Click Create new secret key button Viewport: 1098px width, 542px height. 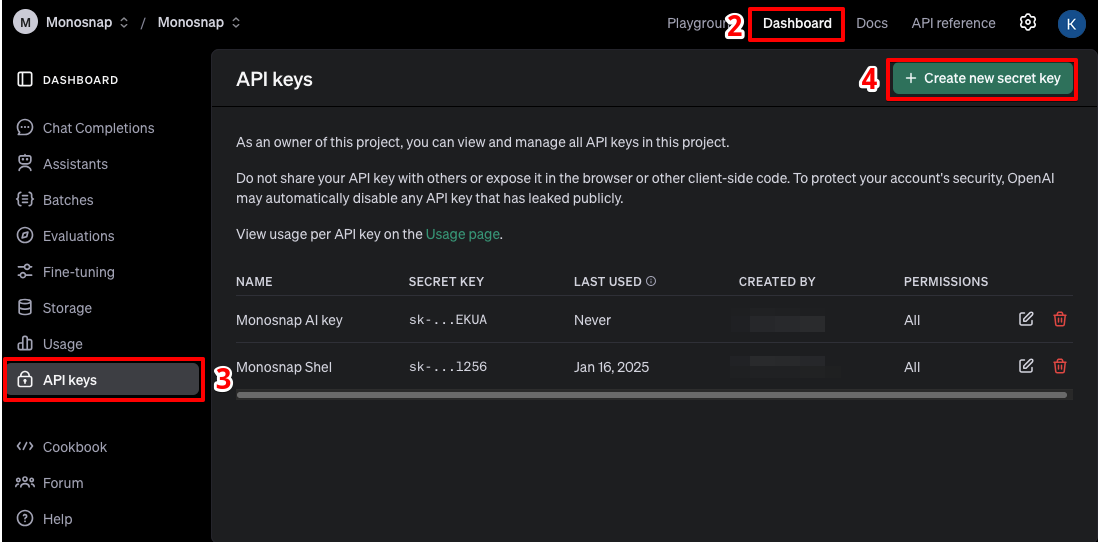(982, 78)
